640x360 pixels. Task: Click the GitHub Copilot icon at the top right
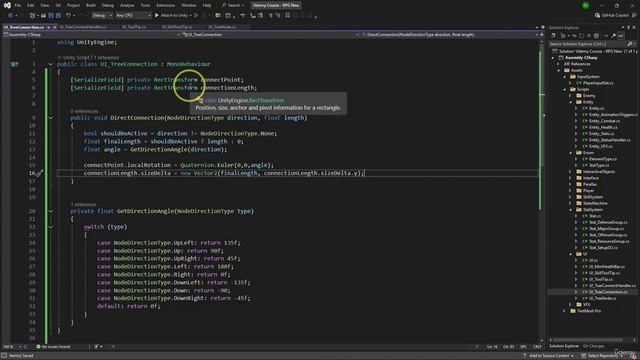(597, 16)
